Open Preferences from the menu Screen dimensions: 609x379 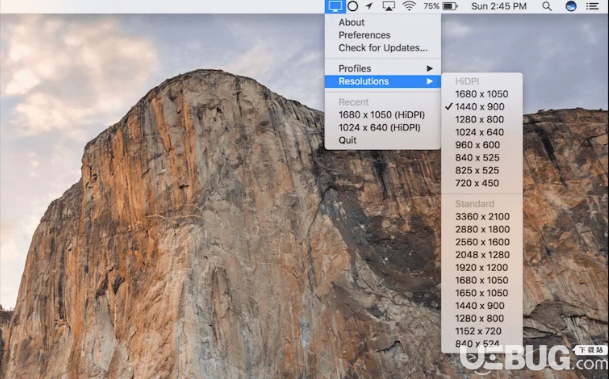[x=383, y=35]
